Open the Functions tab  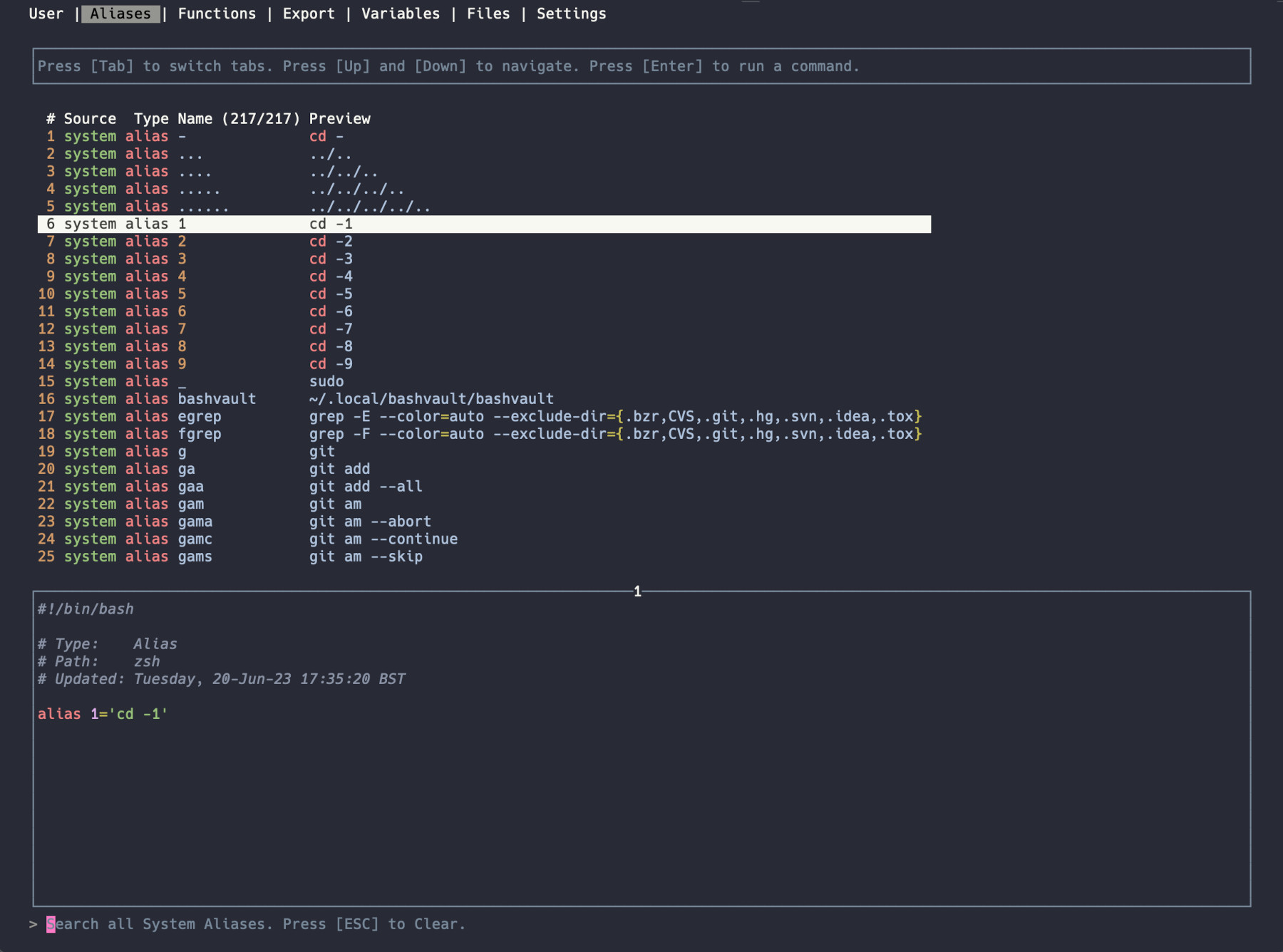(x=217, y=14)
